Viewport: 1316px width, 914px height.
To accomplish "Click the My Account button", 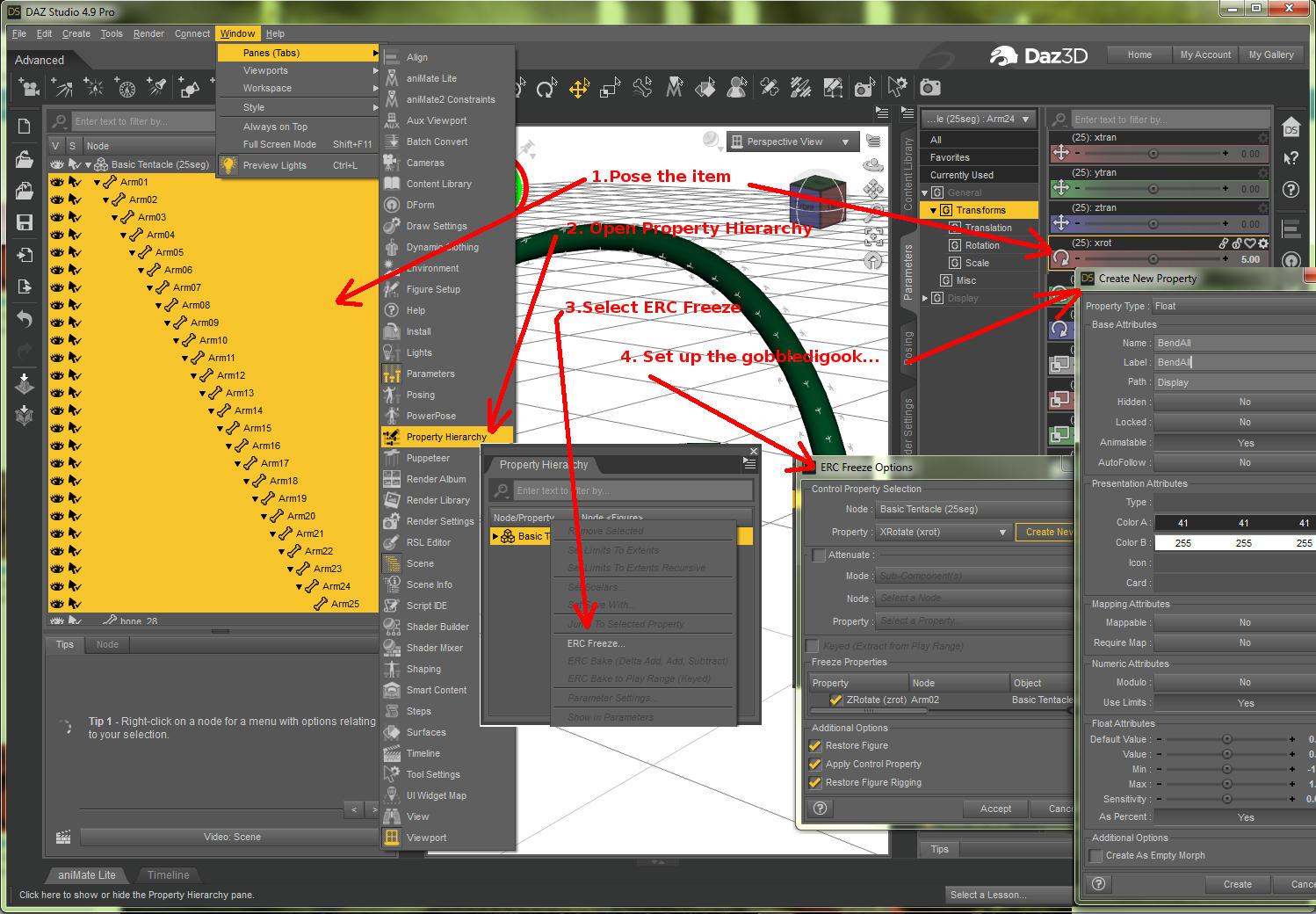I will click(1205, 54).
